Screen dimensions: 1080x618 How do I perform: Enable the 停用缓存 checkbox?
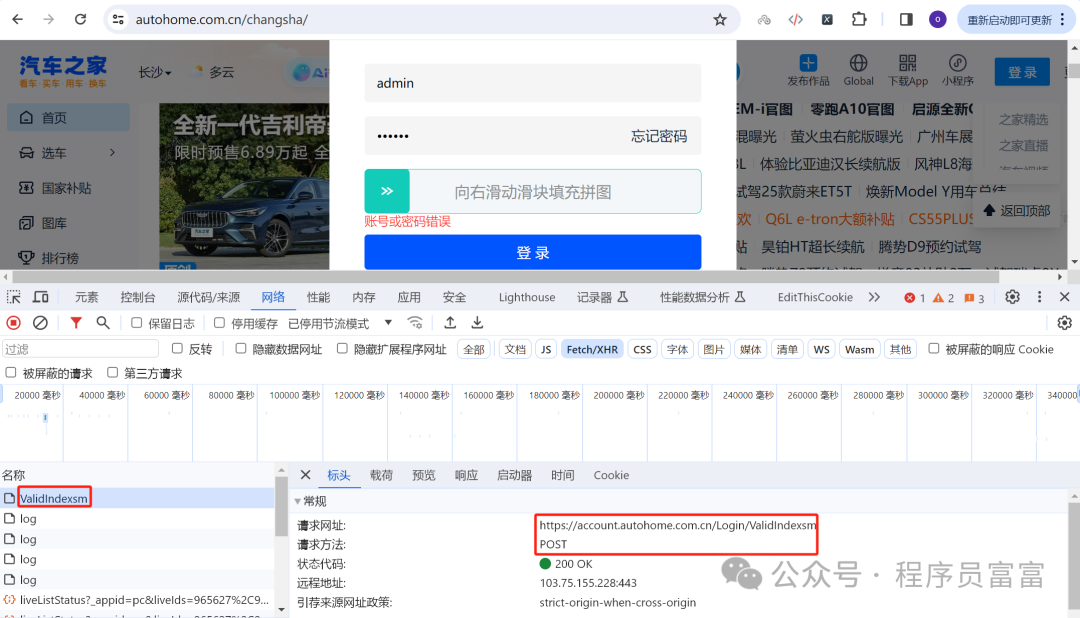(219, 322)
